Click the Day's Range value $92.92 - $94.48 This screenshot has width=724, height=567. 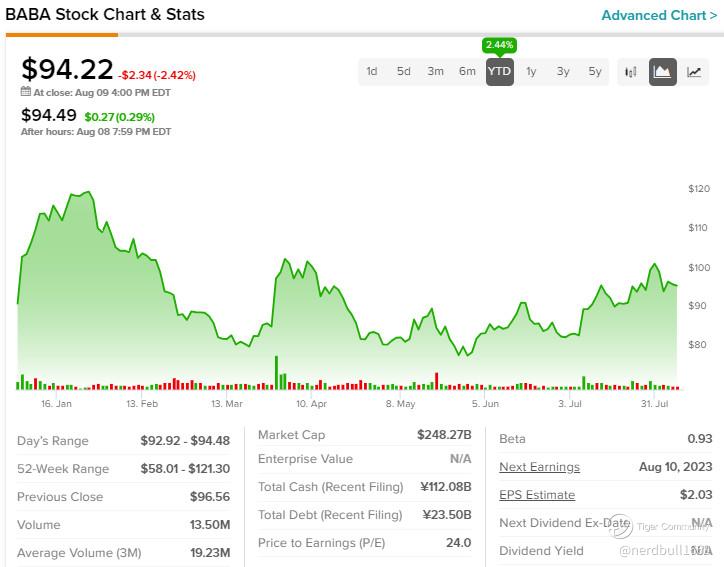coord(185,441)
